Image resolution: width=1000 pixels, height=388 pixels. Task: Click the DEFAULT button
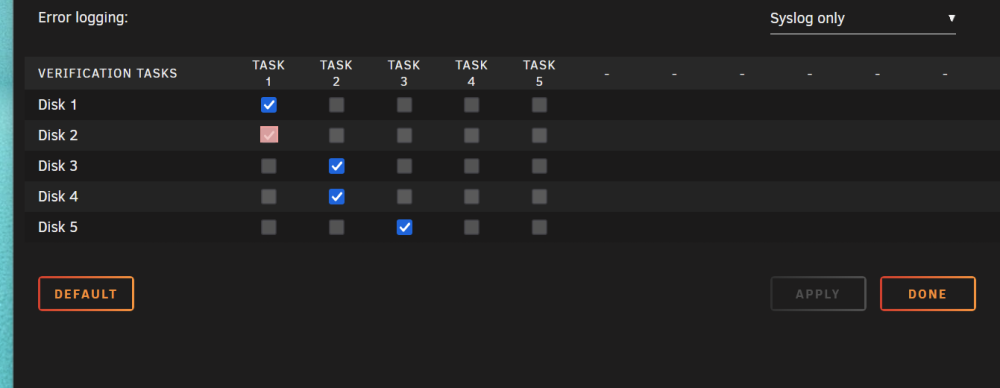86,294
